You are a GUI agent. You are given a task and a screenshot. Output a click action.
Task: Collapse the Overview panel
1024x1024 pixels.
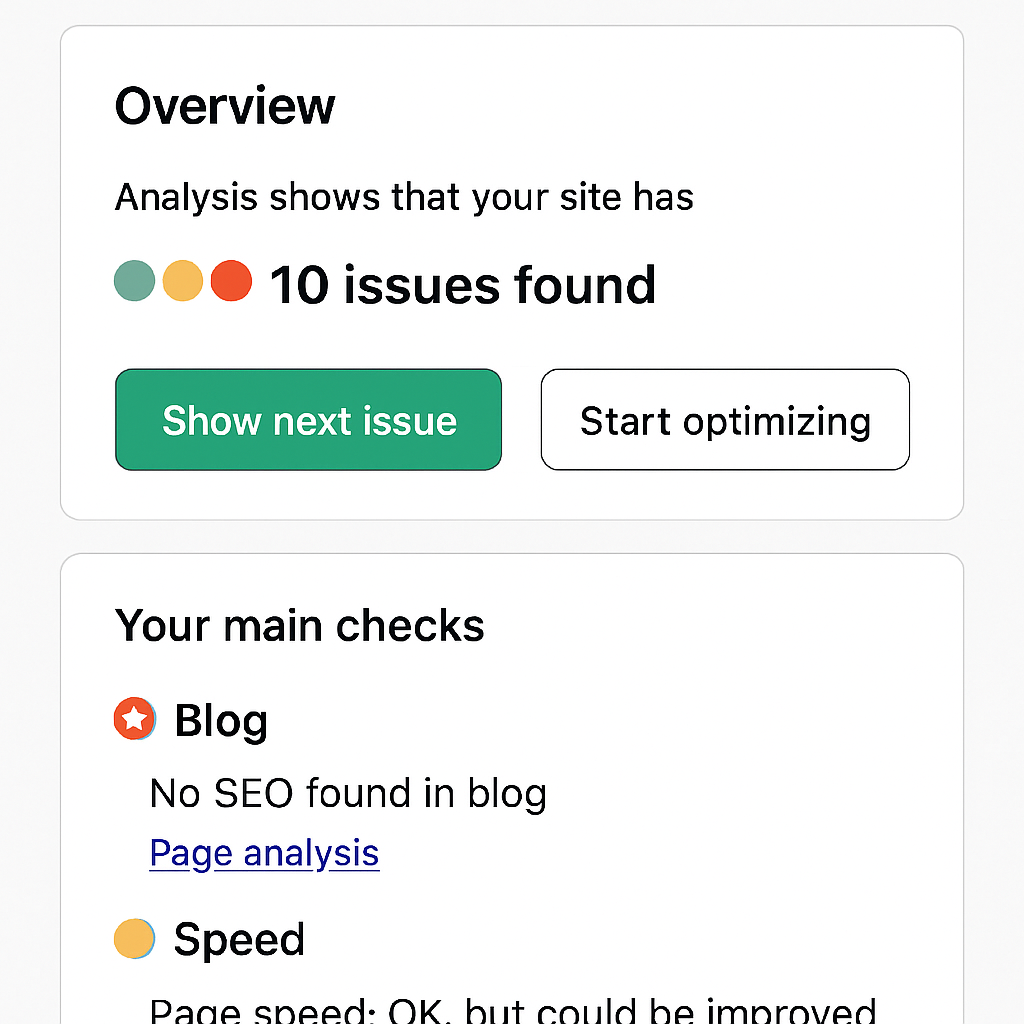pos(224,105)
